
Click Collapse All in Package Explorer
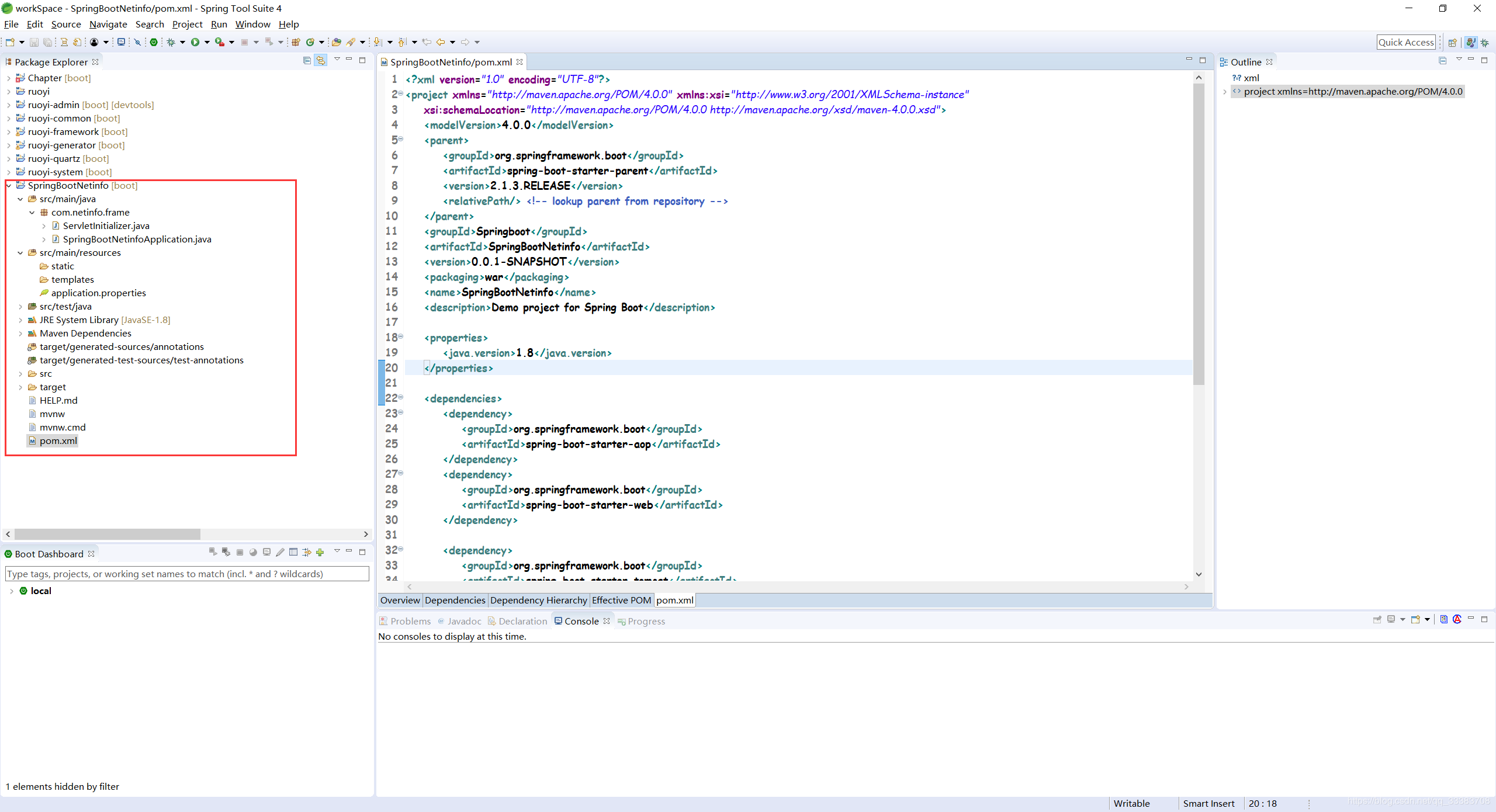click(x=307, y=61)
